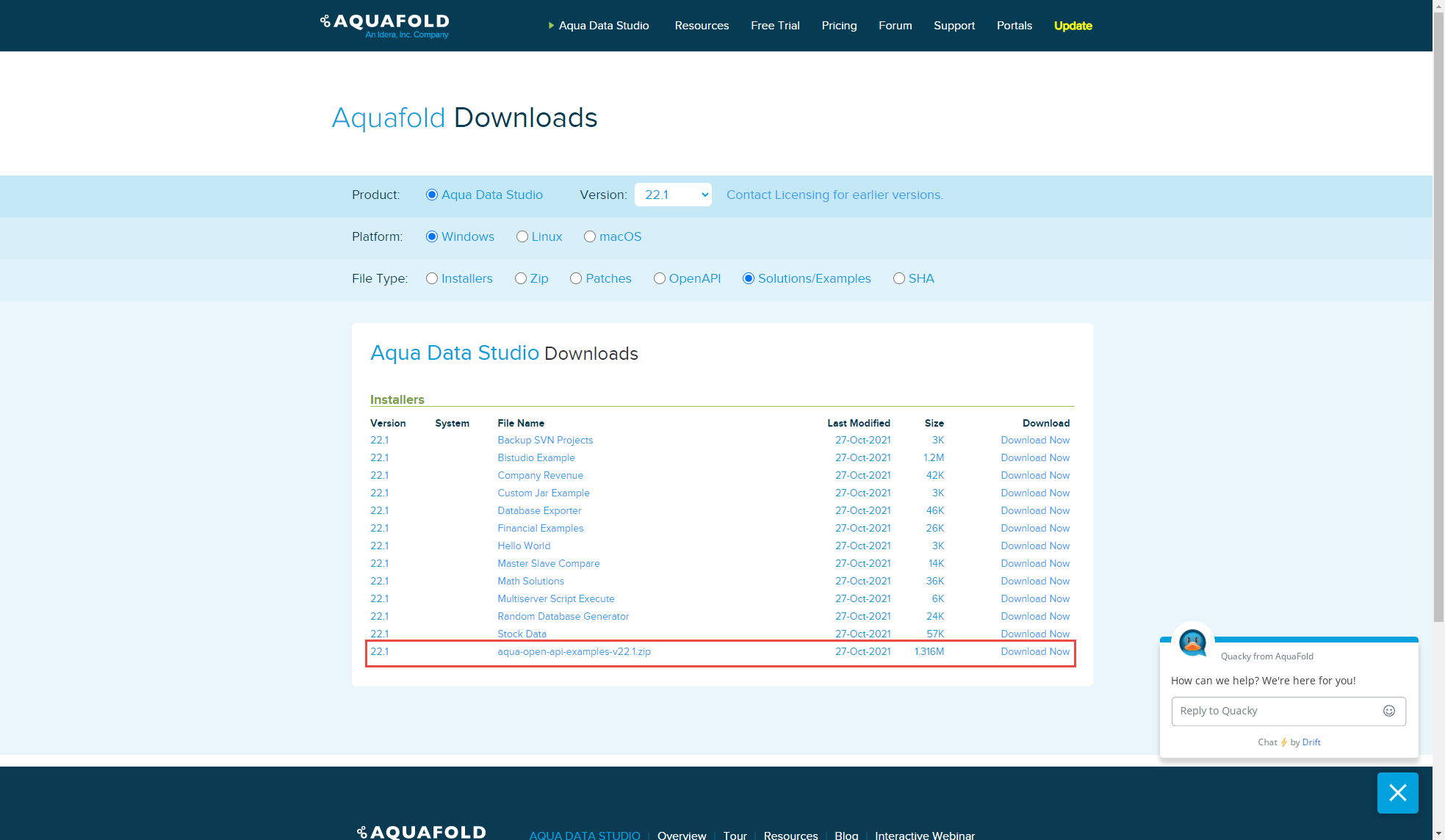Viewport: 1445px width, 840px height.
Task: Click the Aquafold logo in header
Action: pyautogui.click(x=385, y=25)
